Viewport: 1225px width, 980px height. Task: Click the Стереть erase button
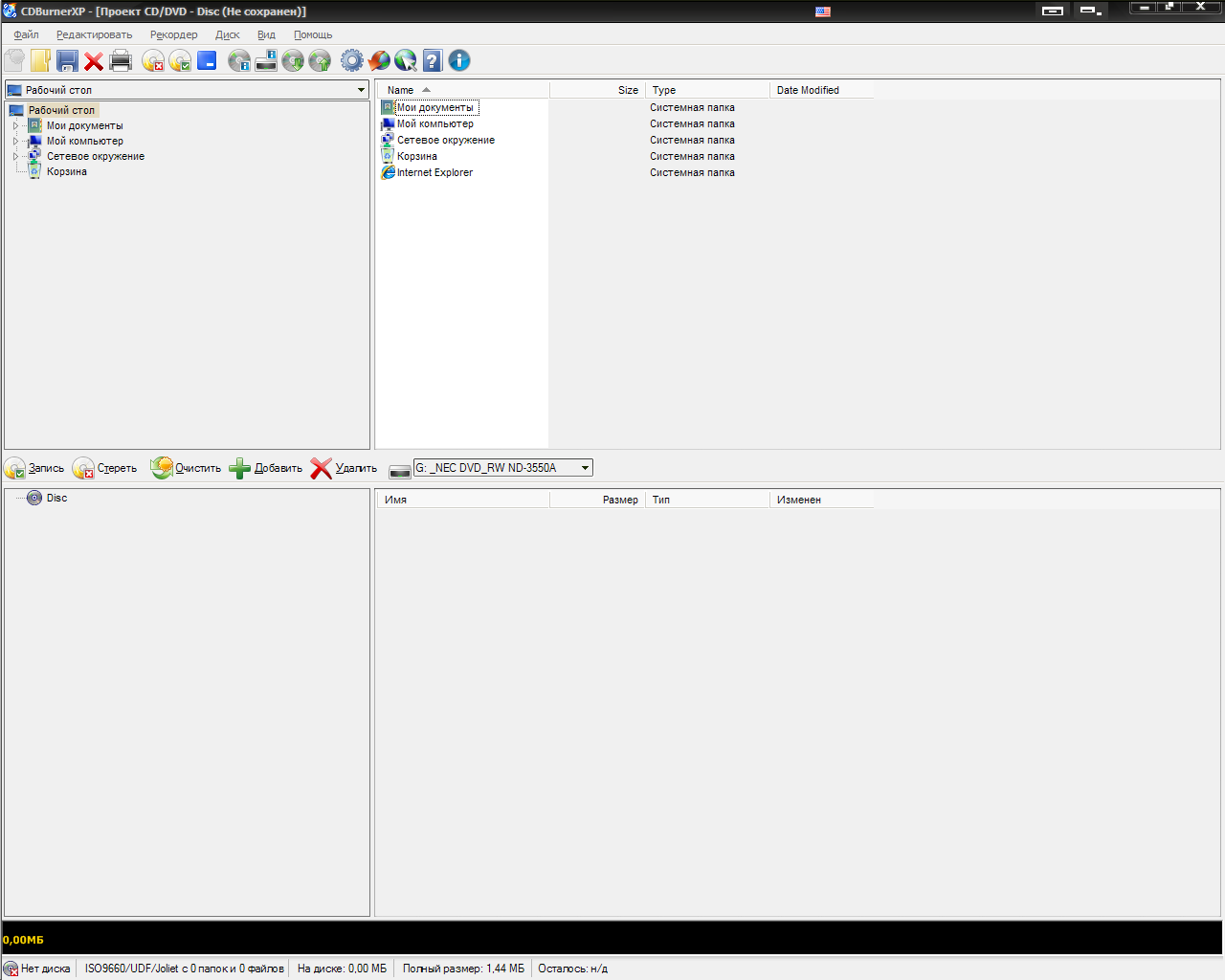point(105,468)
